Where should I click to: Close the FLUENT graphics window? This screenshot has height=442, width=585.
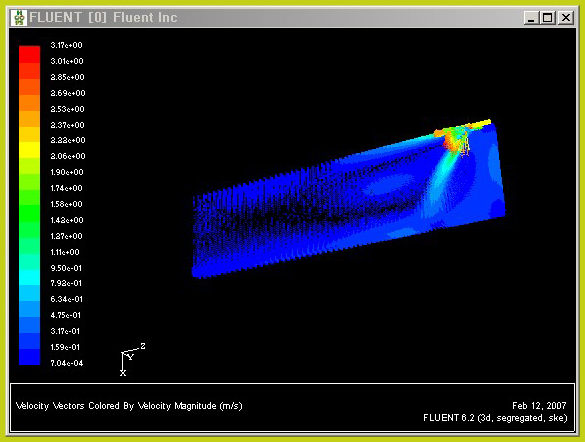coord(566,18)
